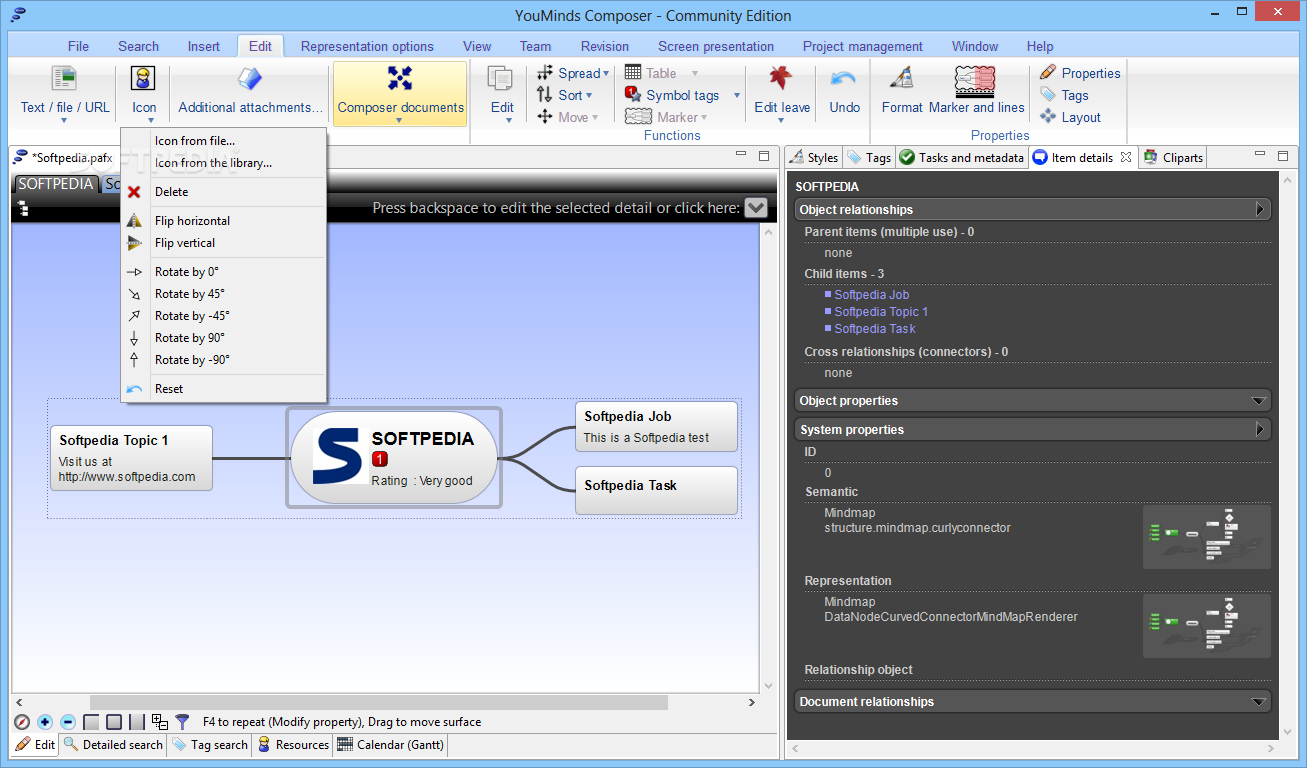Select the Softpedia Topic 1 node on canvas
The image size is (1307, 768).
132,458
